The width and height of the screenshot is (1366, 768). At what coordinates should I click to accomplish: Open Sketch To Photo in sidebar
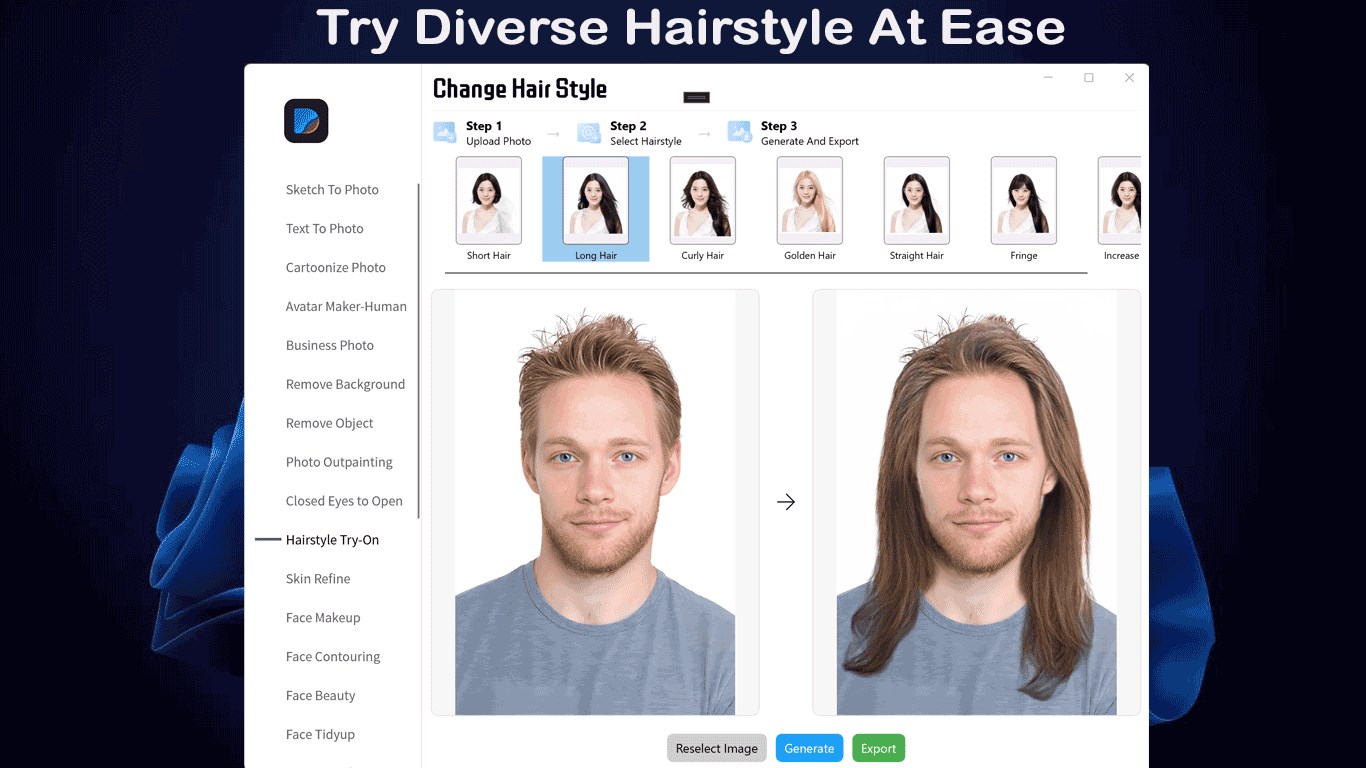click(332, 190)
